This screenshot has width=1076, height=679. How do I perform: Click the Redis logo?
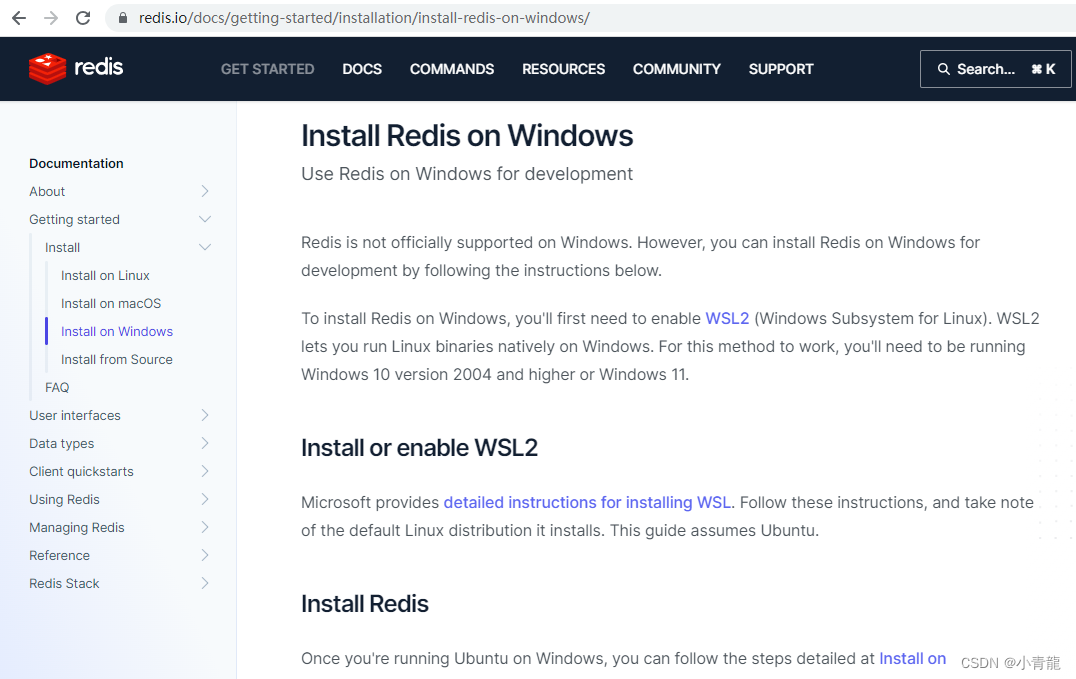point(76,68)
